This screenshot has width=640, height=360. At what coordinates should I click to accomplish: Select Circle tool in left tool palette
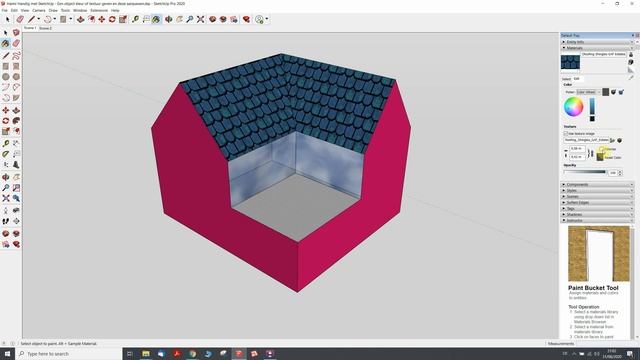[6, 76]
